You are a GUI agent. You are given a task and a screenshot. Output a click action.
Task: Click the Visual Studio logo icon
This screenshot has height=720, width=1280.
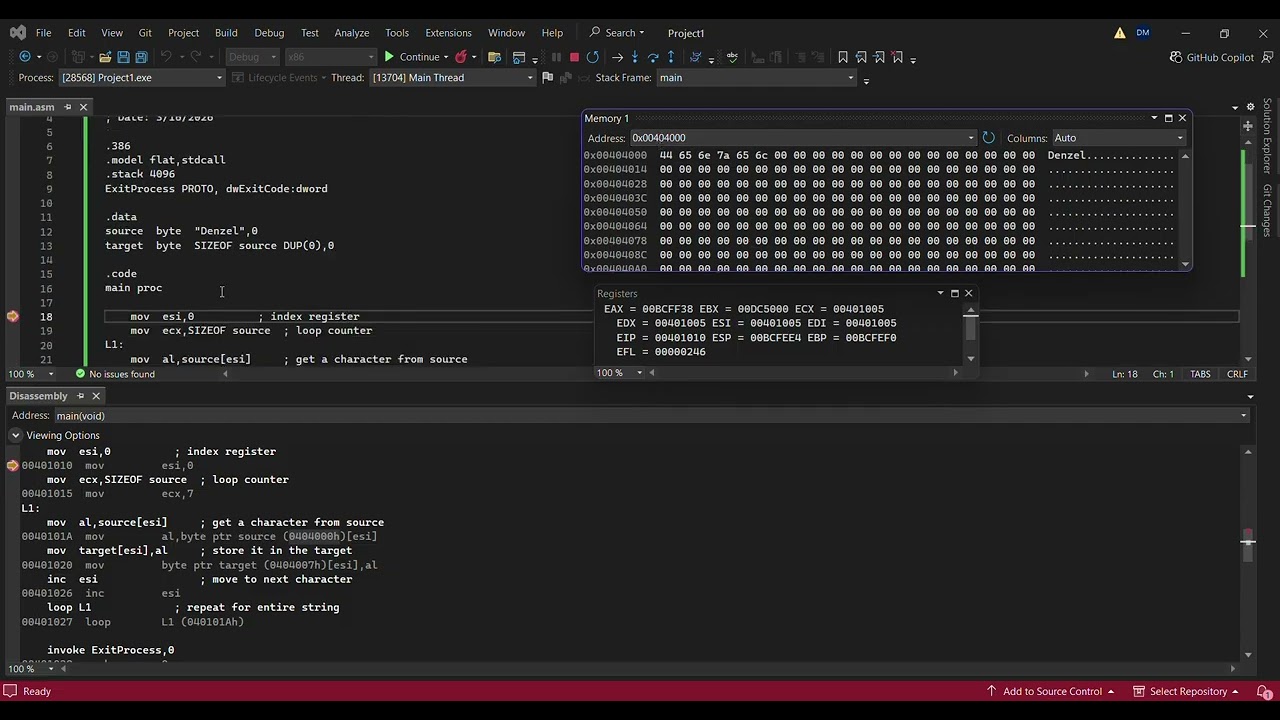(18, 33)
